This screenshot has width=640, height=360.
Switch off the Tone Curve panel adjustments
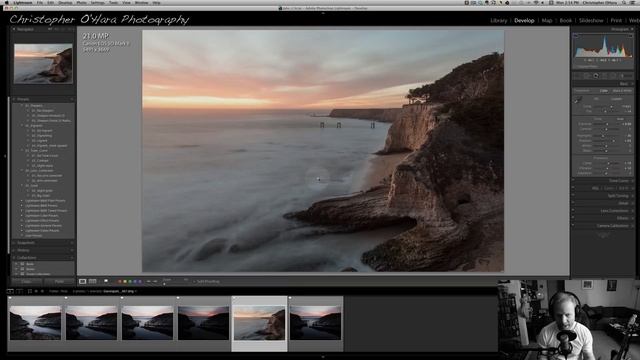click(x=573, y=180)
